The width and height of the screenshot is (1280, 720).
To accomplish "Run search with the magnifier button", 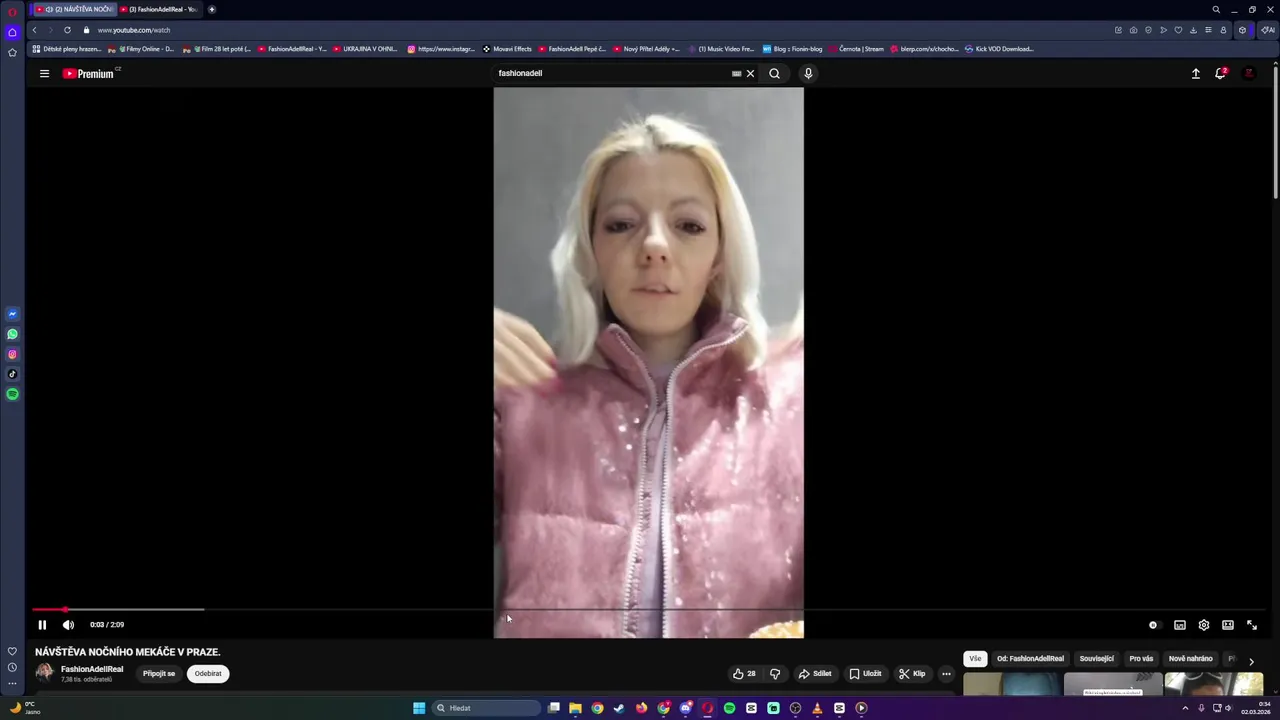I will point(774,73).
